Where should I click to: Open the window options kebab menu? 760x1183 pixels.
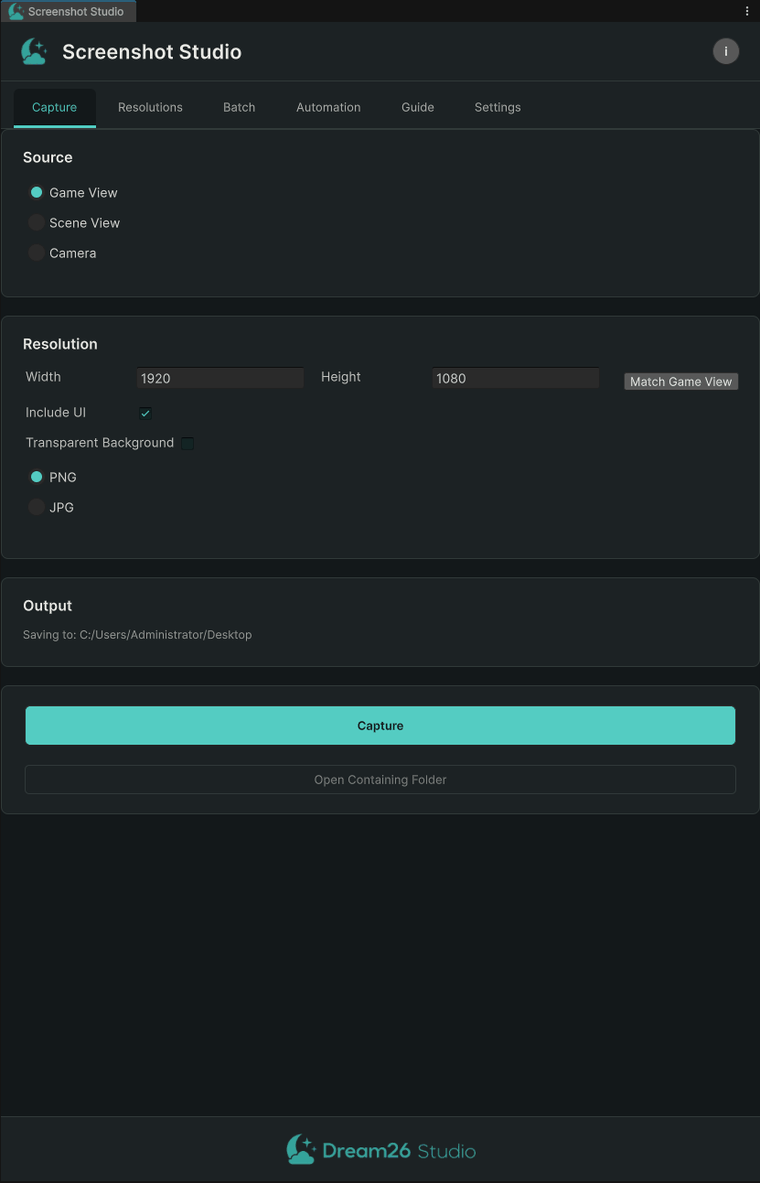(746, 11)
